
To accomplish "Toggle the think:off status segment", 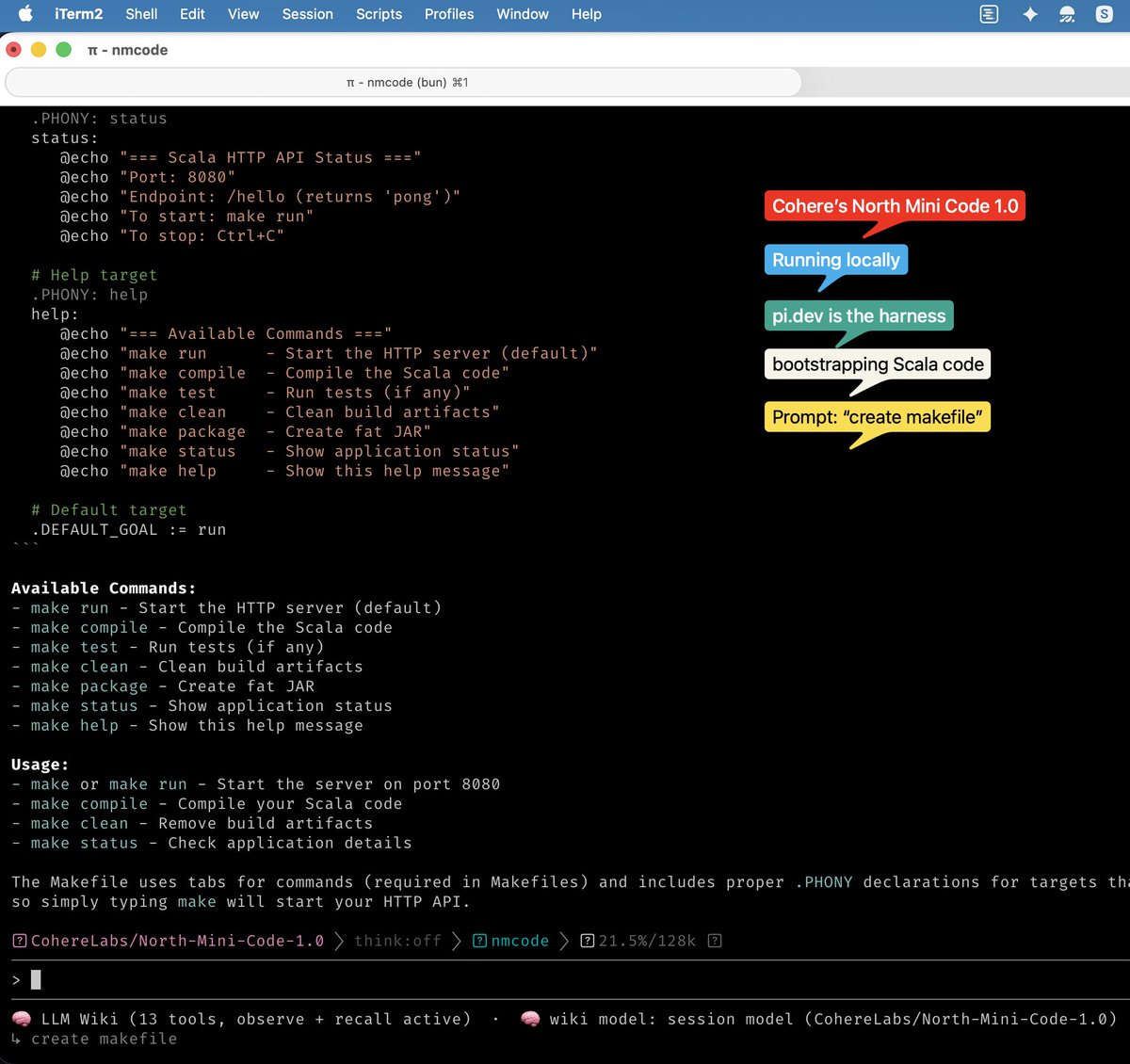I will [397, 941].
